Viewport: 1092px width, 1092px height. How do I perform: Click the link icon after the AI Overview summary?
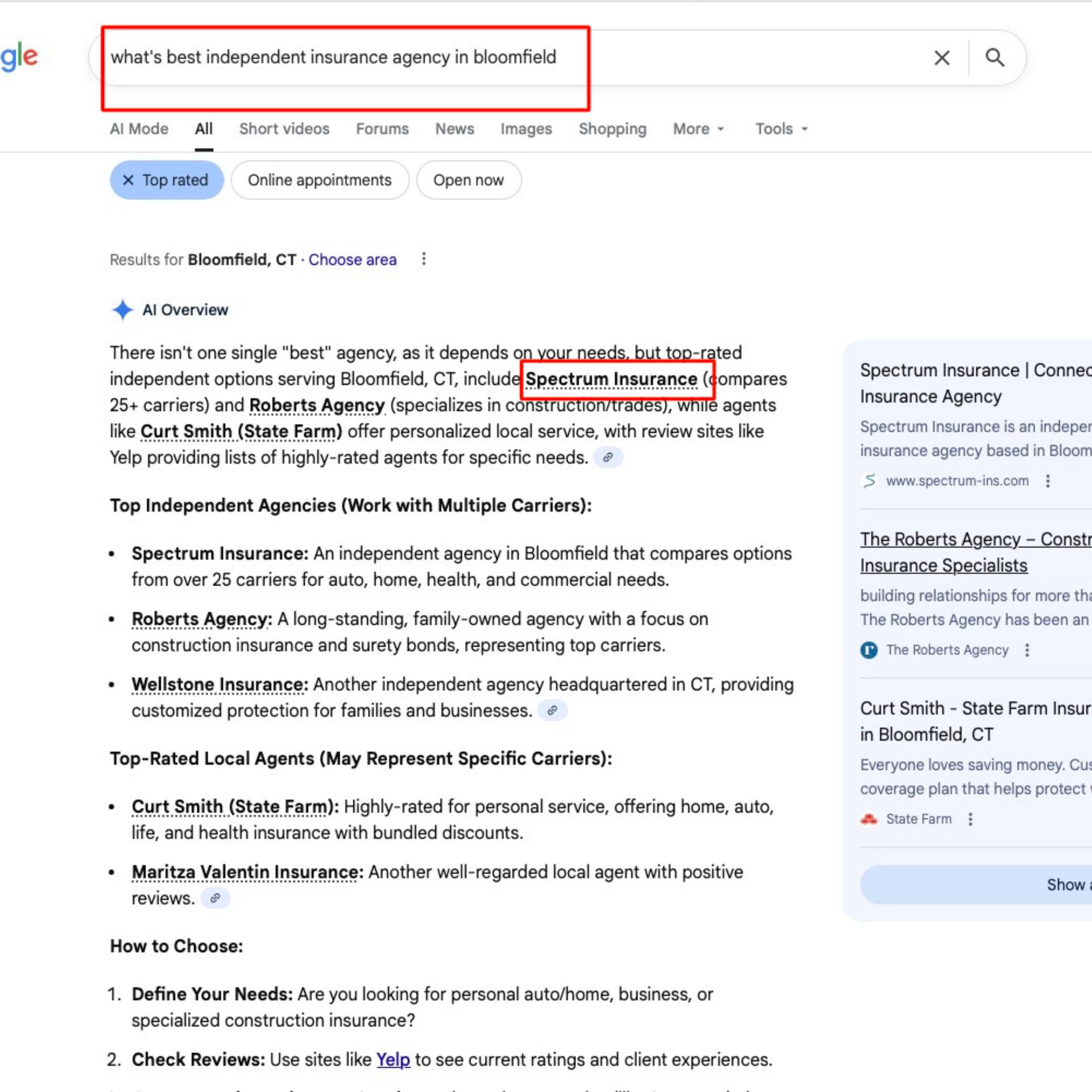point(608,457)
